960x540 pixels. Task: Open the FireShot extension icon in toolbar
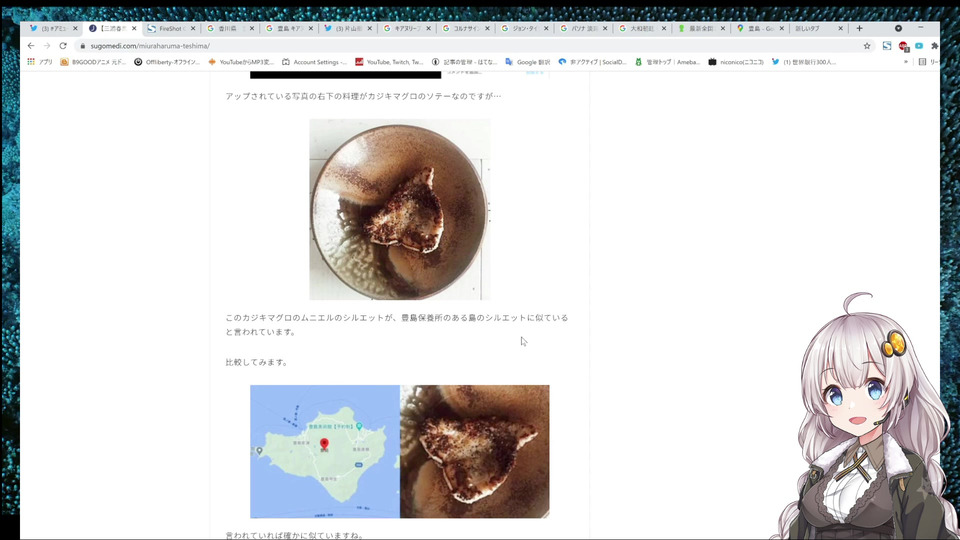(887, 46)
